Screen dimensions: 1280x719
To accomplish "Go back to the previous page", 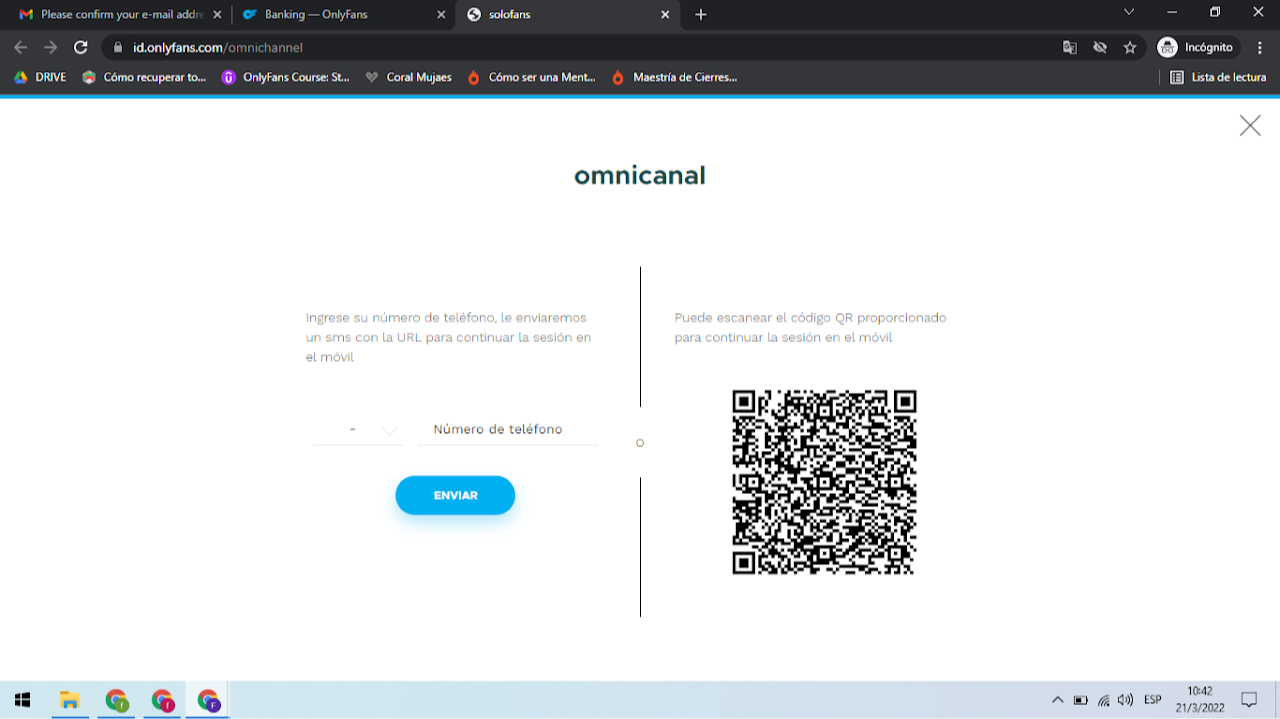I will (x=21, y=47).
